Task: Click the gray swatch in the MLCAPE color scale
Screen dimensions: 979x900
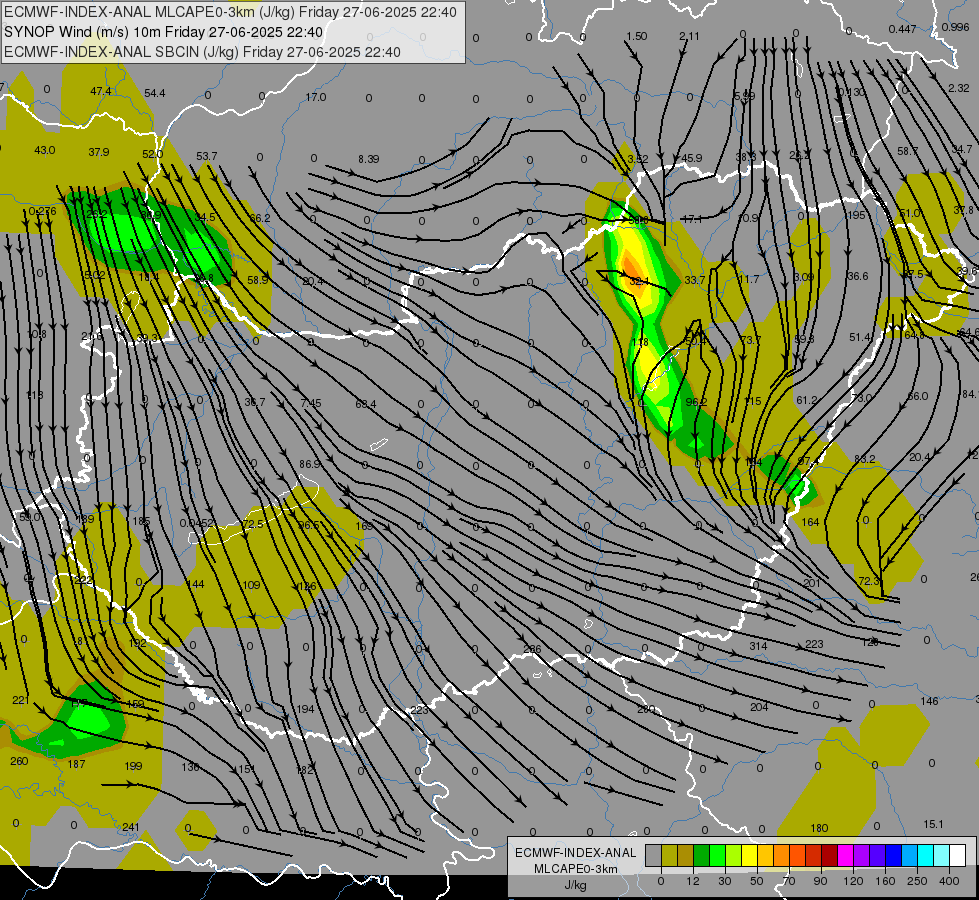Action: [x=654, y=855]
